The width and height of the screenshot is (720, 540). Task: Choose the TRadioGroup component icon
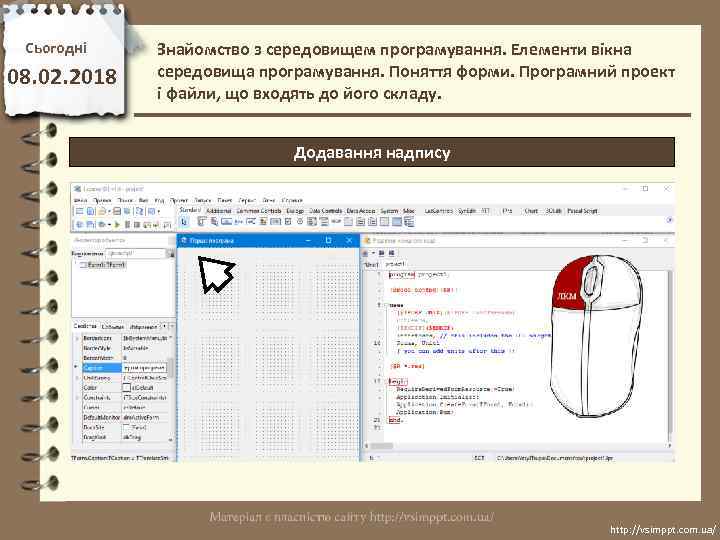[360, 221]
